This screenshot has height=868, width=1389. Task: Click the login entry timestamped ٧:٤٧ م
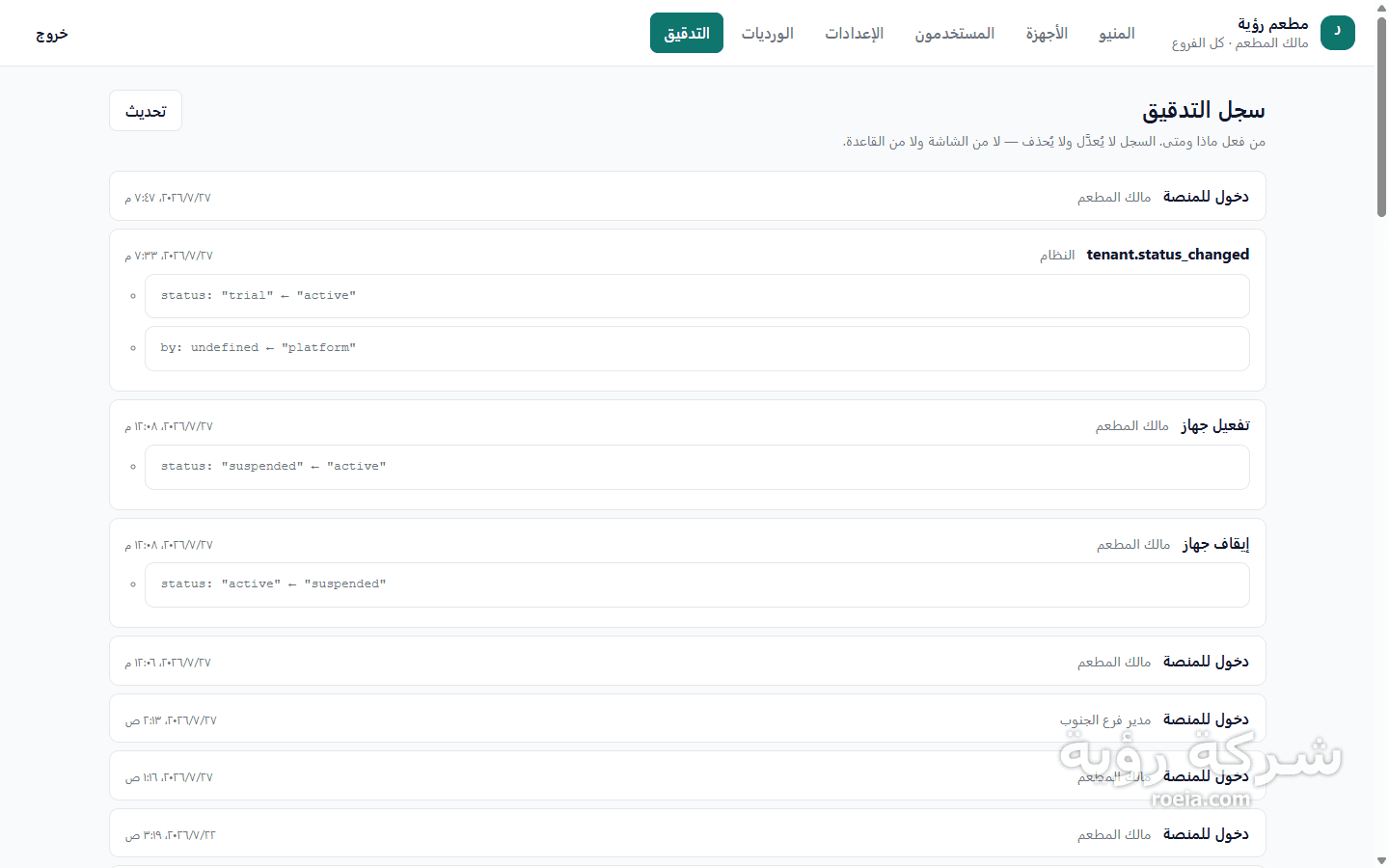click(x=688, y=197)
